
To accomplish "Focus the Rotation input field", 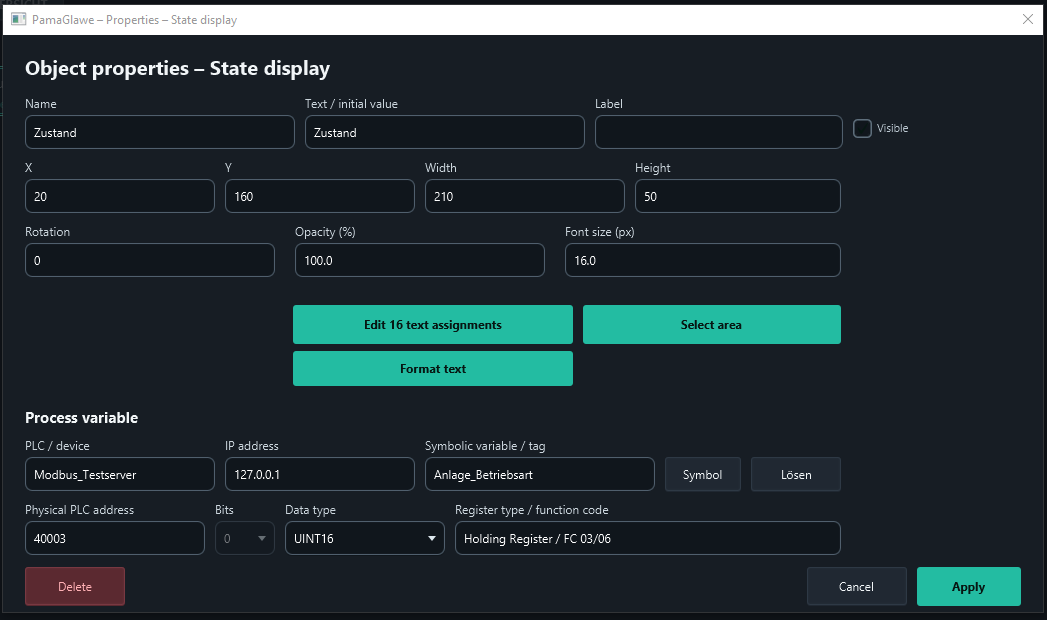I will [150, 260].
